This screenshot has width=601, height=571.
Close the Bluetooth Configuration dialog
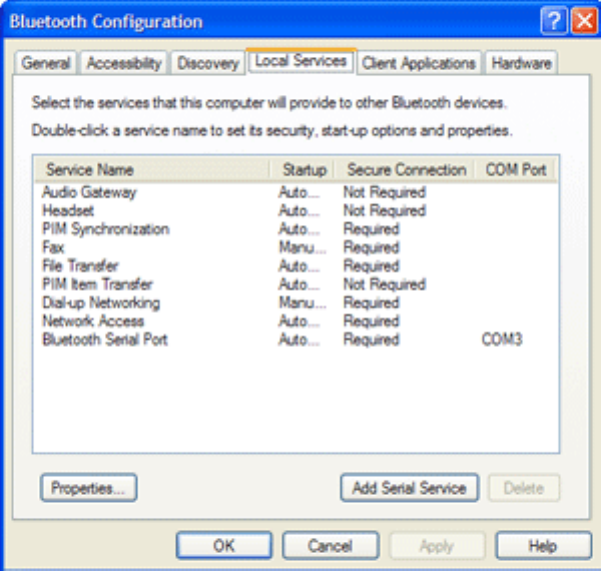(584, 21)
